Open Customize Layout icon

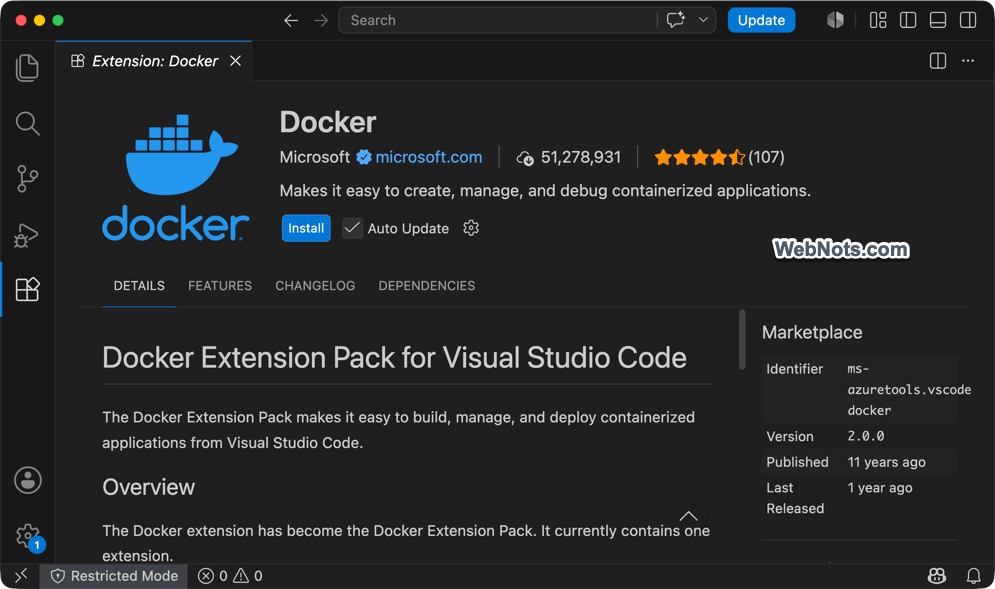(x=878, y=20)
